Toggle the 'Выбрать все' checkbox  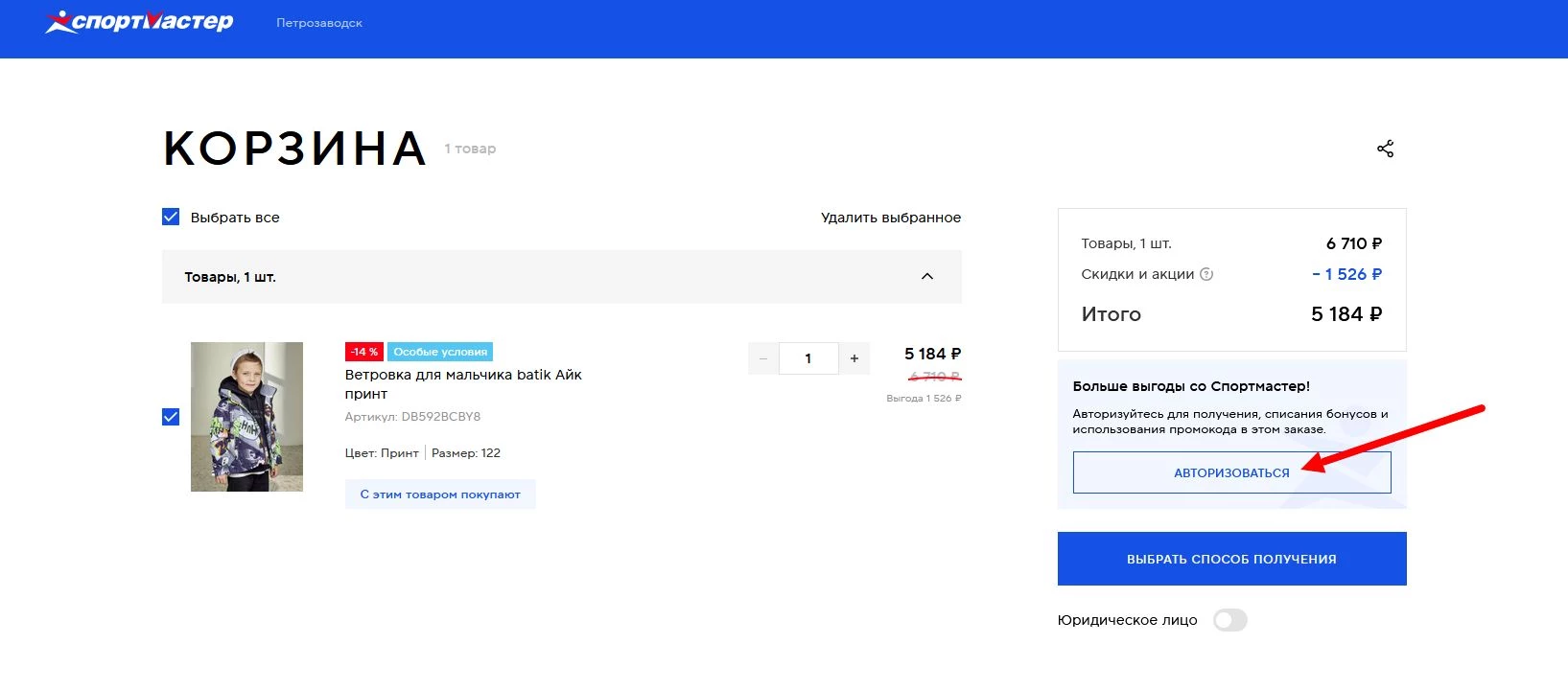point(171,217)
